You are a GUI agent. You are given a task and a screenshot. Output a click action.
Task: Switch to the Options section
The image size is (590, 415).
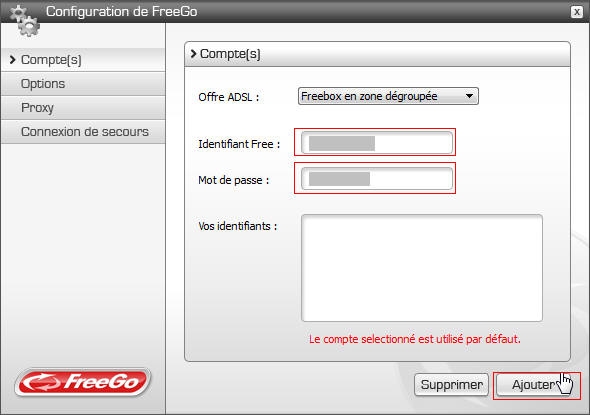point(83,84)
